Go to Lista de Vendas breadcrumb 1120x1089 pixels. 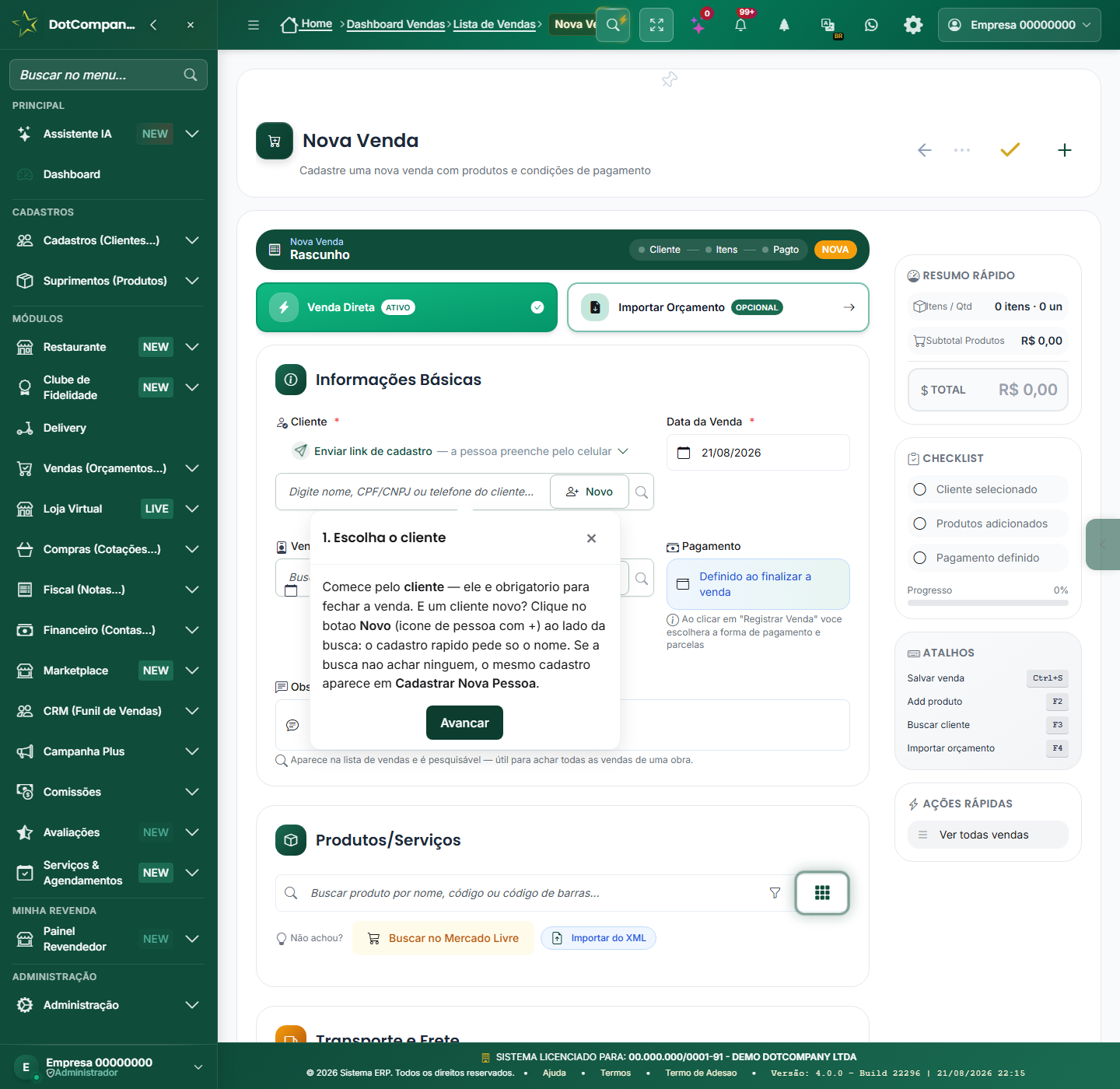[x=495, y=24]
